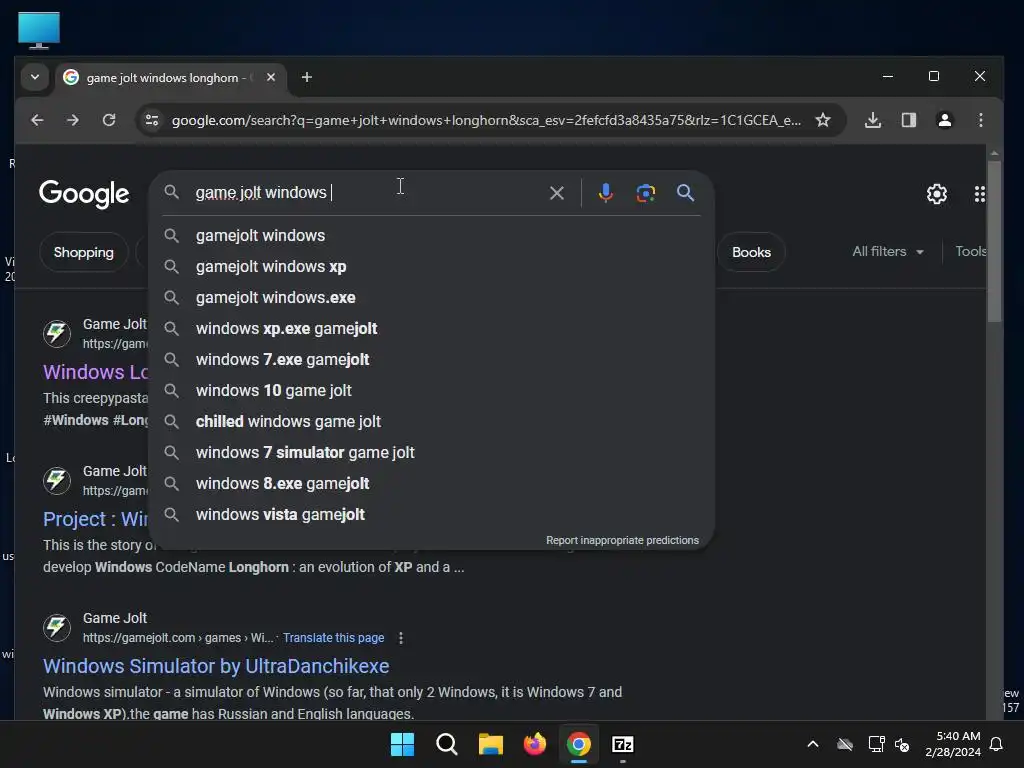Open Chrome downloads icon
Screen dimensions: 1024x768
(x=872, y=120)
